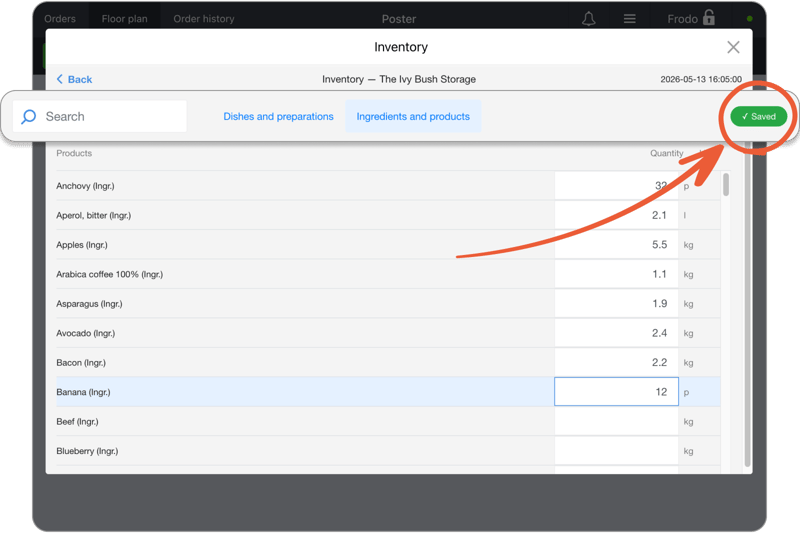Click the notification bell icon
Viewport: 800px width, 533px height.
point(589,19)
